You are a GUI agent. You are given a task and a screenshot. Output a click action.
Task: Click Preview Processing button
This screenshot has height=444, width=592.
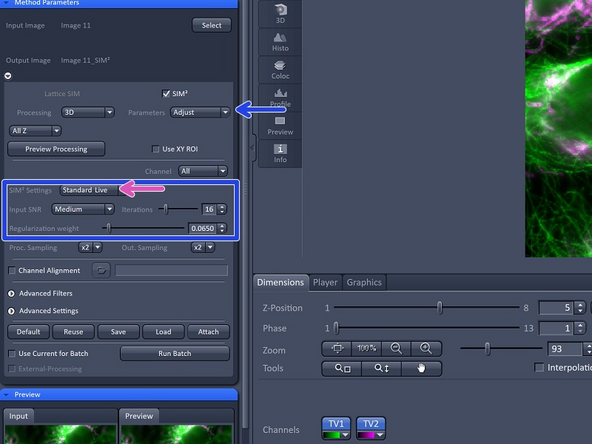(56, 149)
